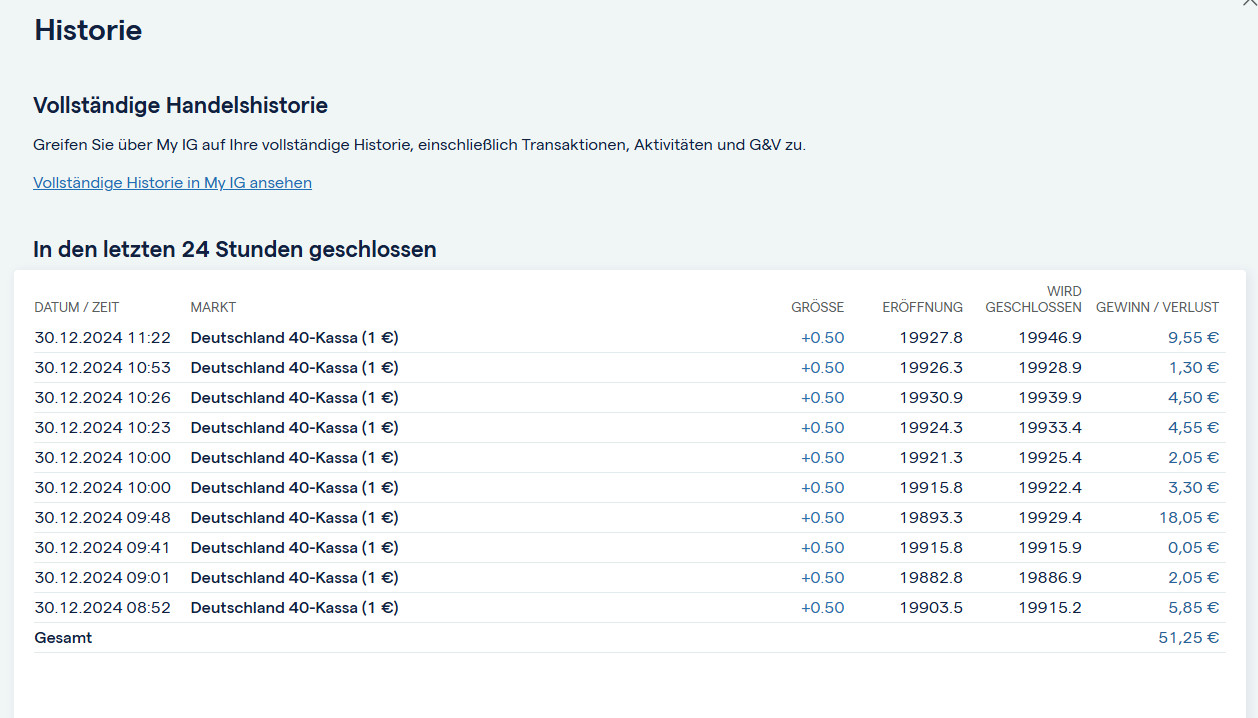Click the GRÖSSE column header
1258x718 pixels.
click(817, 307)
